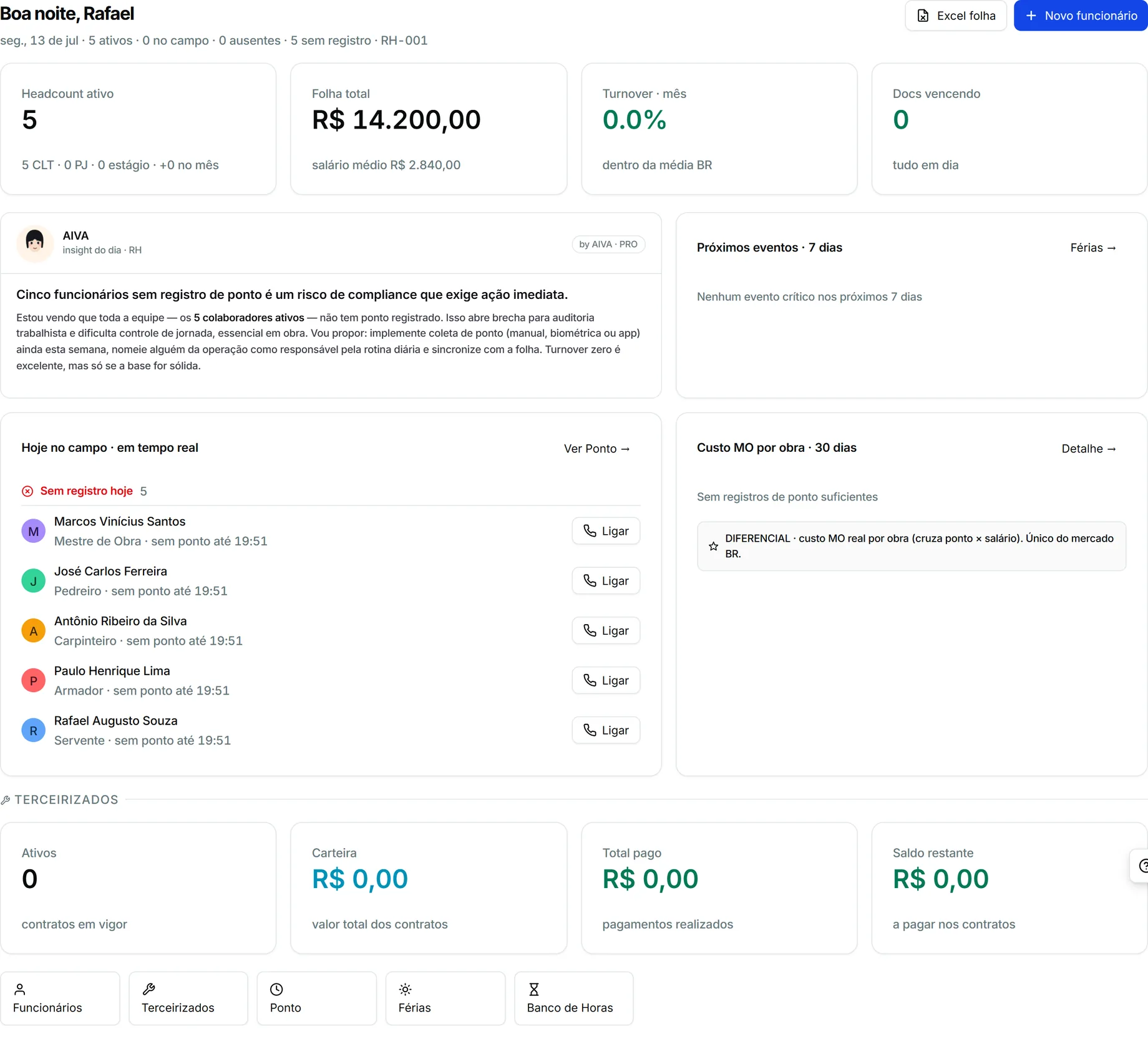Click the Turnover 0.0% value

tap(635, 120)
